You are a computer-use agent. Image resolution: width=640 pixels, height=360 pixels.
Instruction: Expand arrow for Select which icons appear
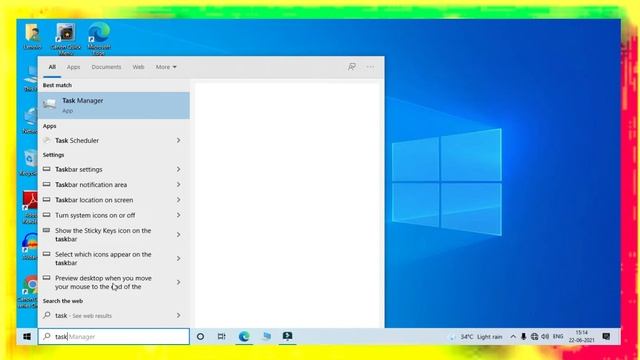coord(178,258)
